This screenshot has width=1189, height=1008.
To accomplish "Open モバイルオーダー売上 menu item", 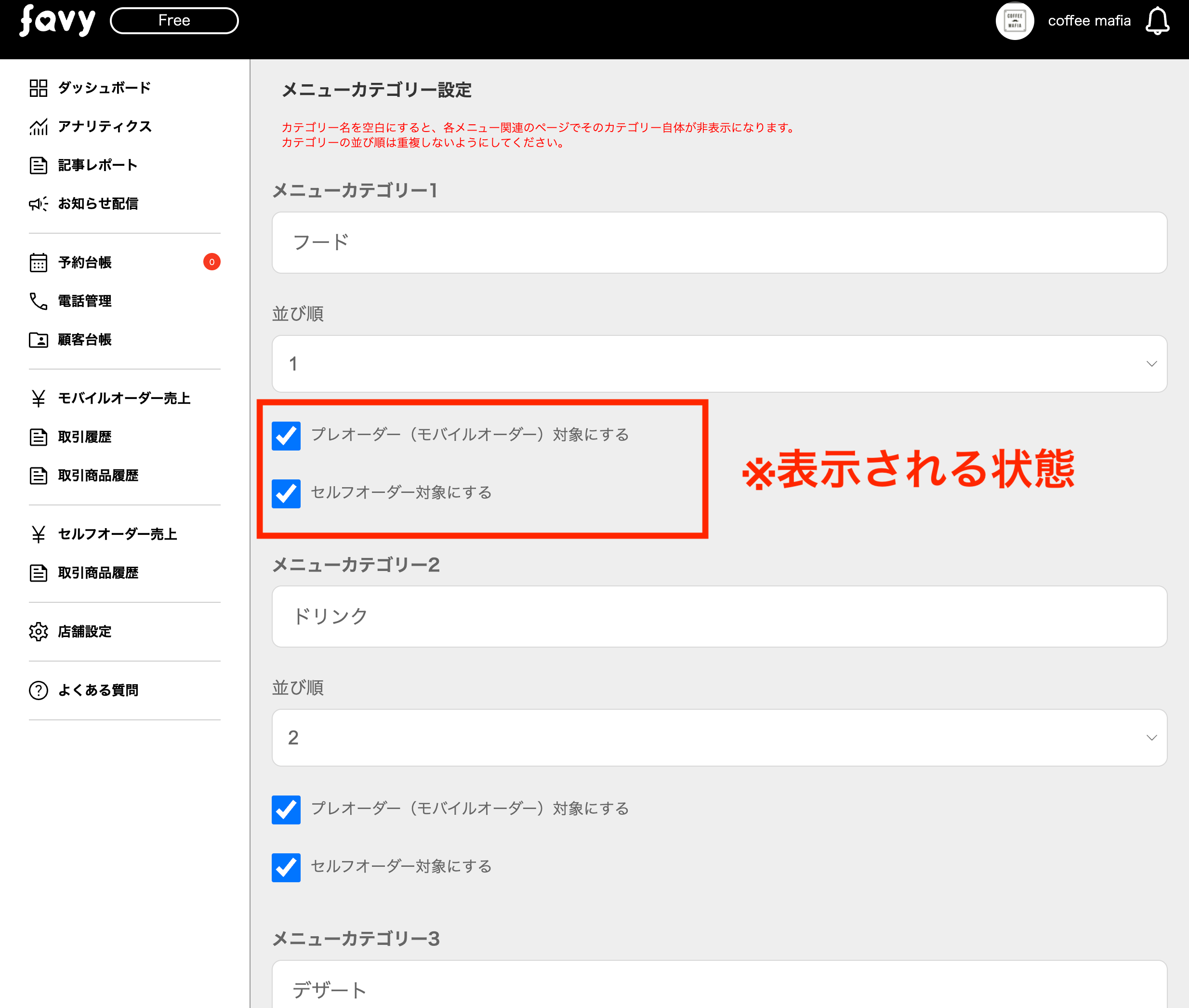I will point(123,398).
